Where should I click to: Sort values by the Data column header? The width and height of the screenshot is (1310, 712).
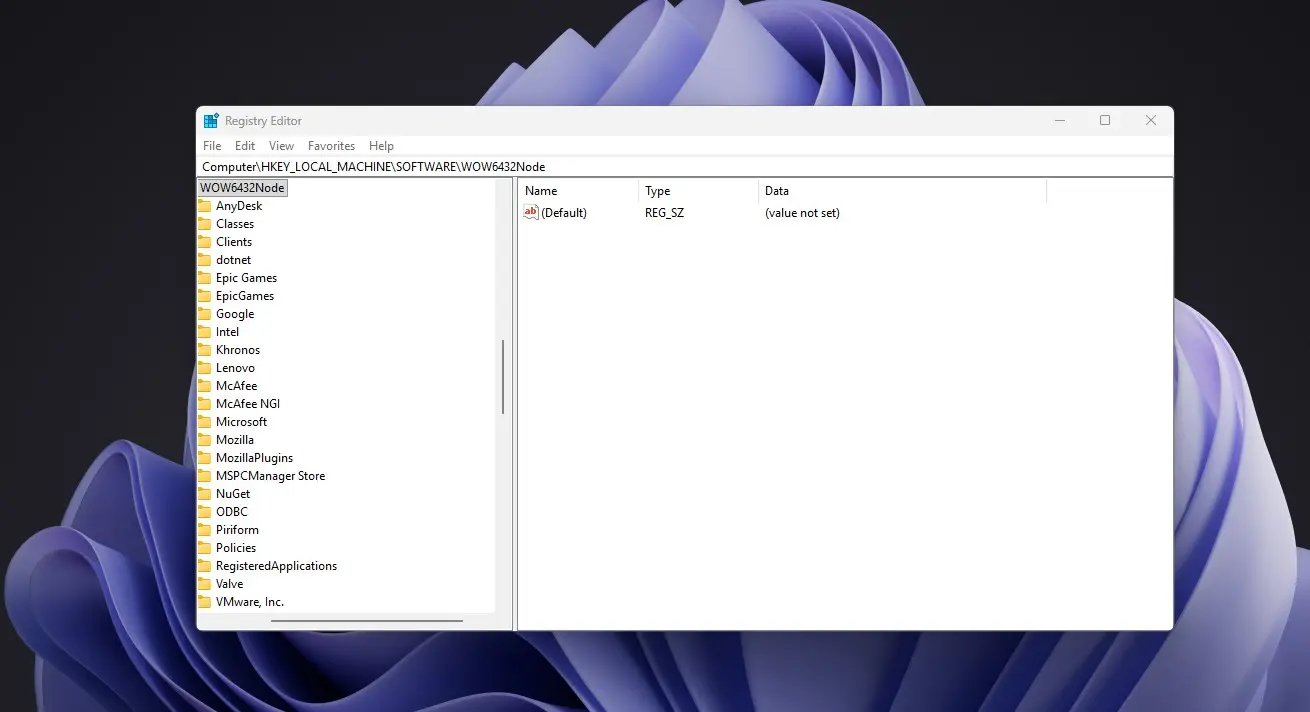(x=902, y=191)
